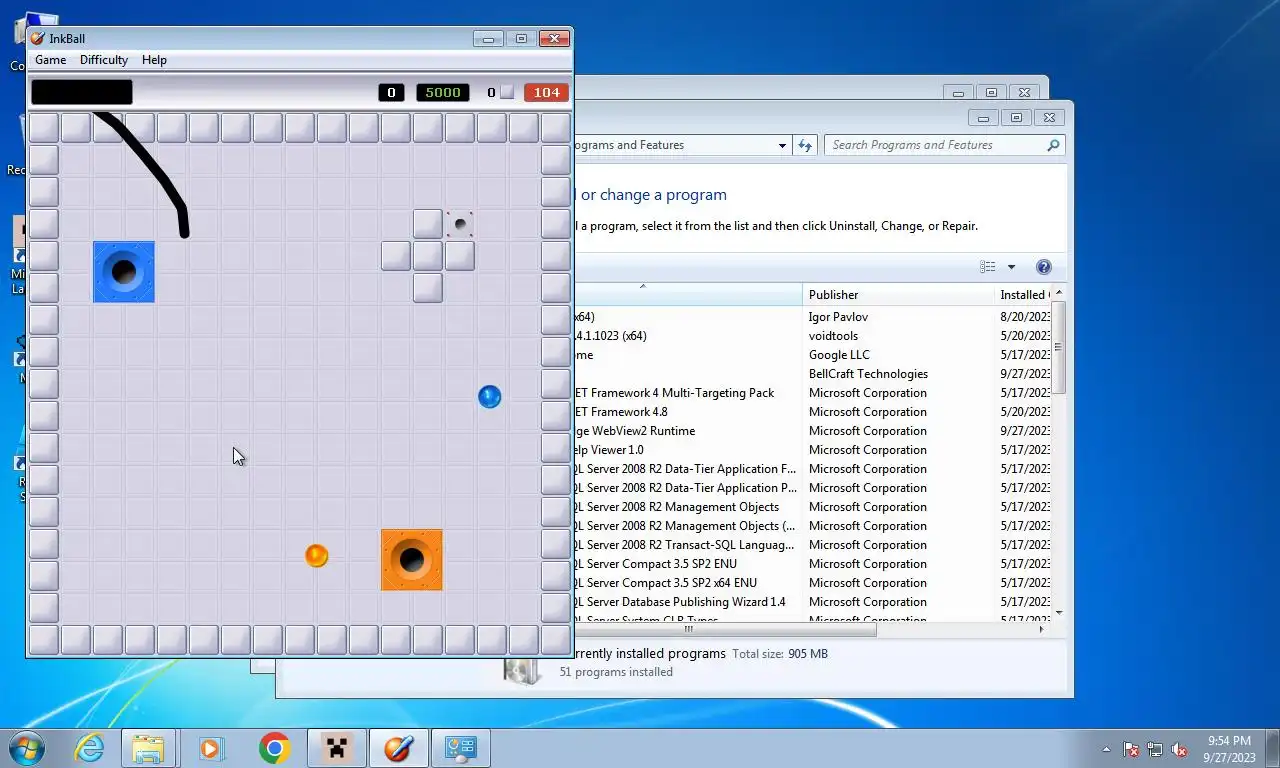The width and height of the screenshot is (1280, 768).
Task: Click the vertical scrollbar up arrow in program list
Action: [1058, 293]
